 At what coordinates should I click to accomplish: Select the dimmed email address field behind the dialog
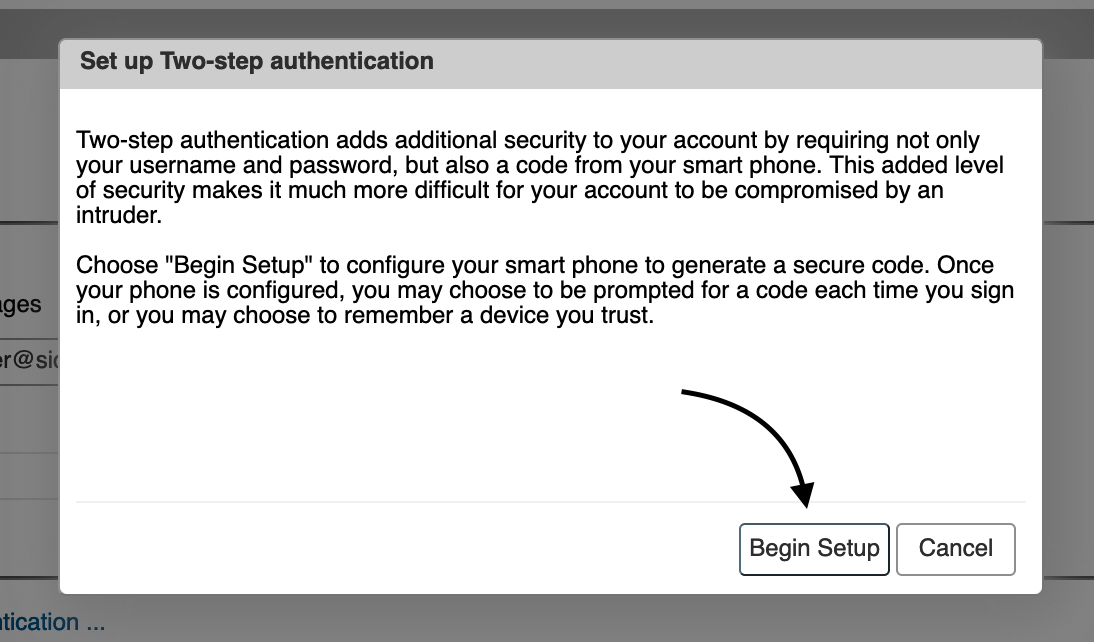[29, 360]
